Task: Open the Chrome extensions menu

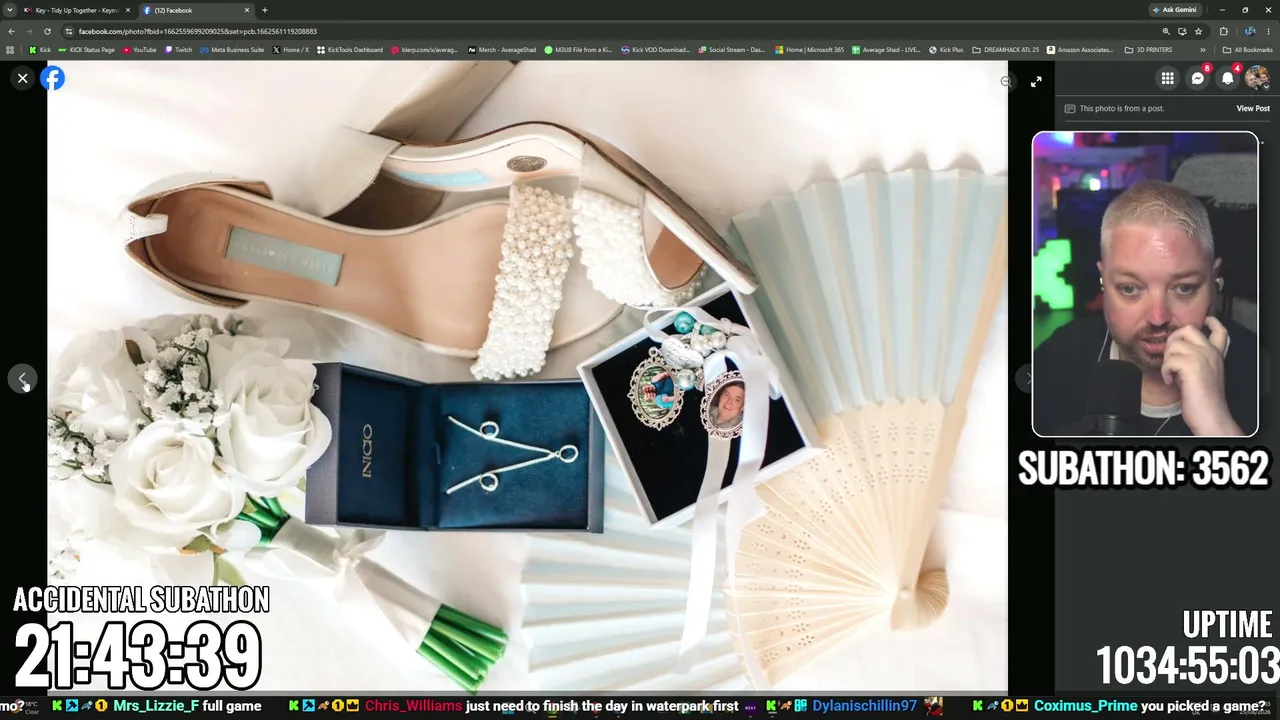Action: tap(1223, 31)
